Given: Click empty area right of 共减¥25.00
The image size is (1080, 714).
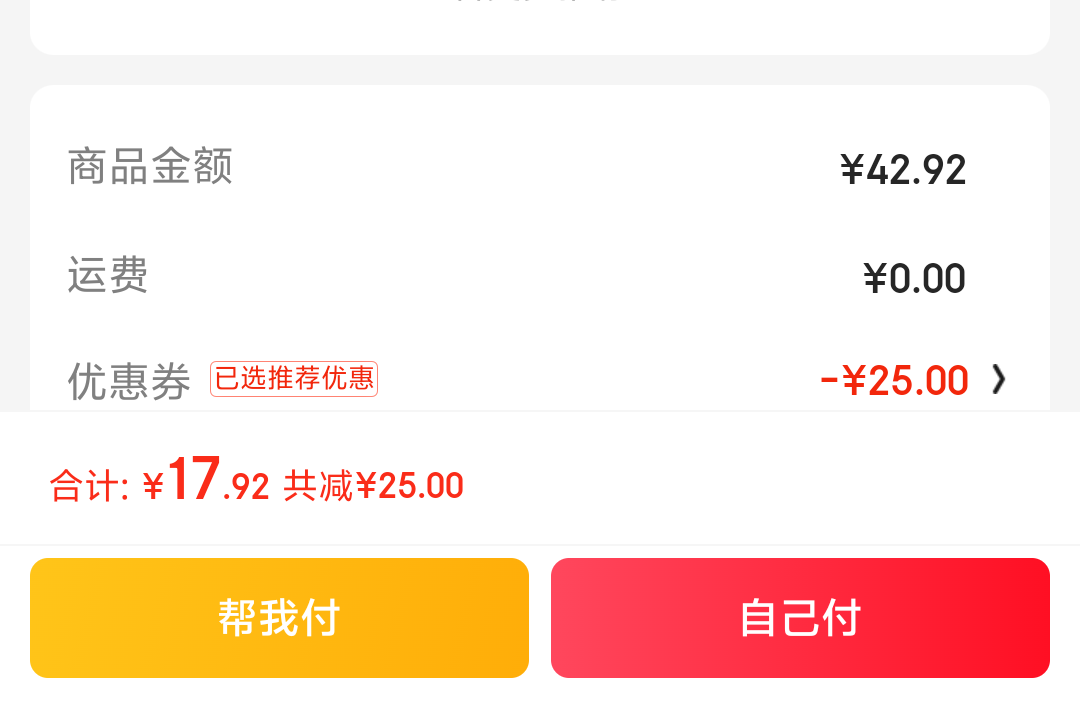Looking at the screenshot, I should (758, 485).
